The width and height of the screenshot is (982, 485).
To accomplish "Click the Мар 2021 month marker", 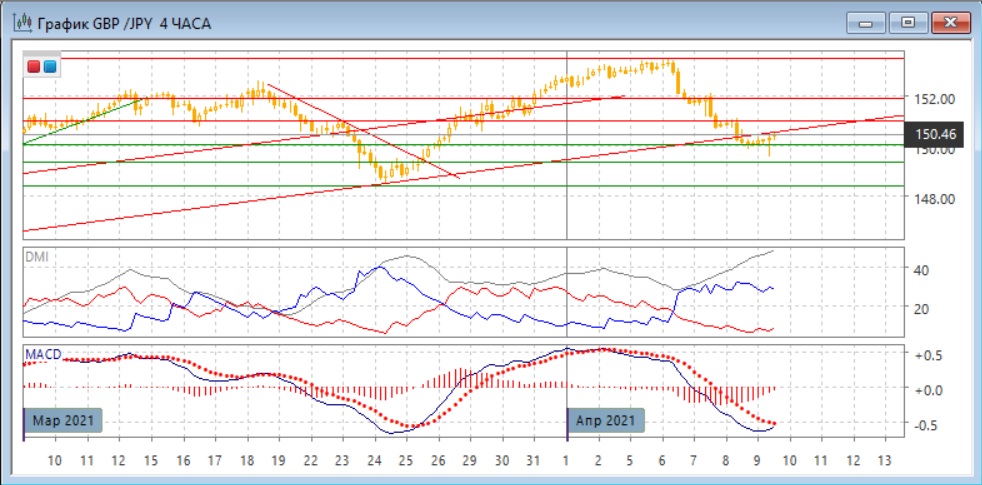I will (63, 420).
